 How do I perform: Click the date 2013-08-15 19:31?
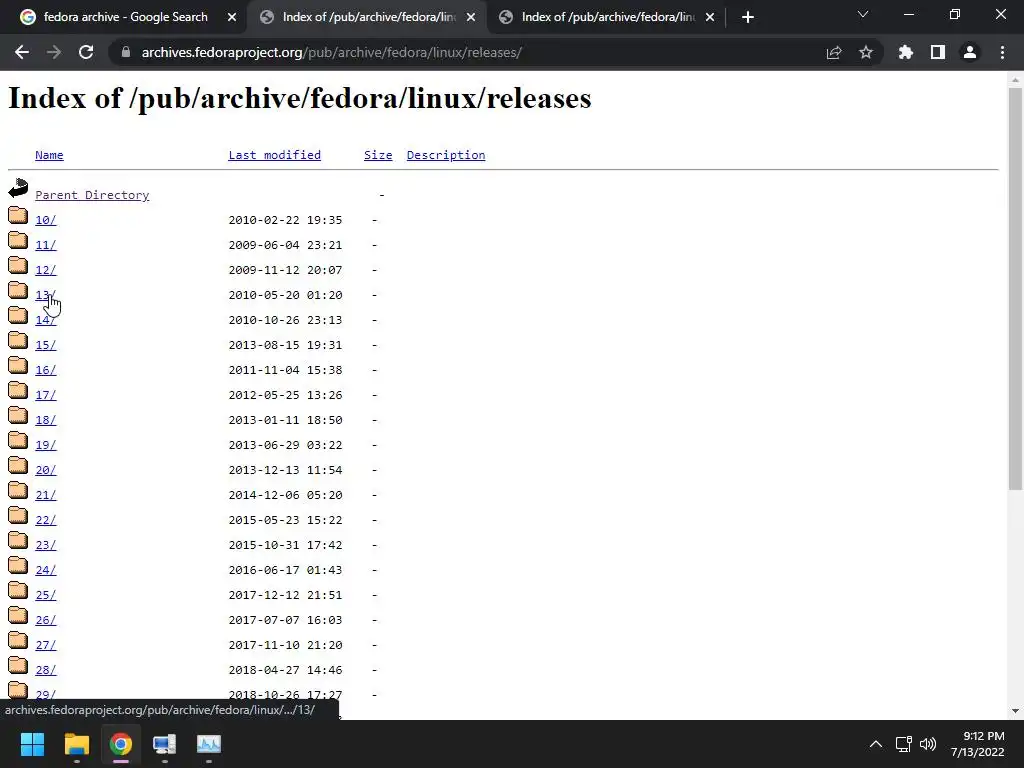[285, 345]
